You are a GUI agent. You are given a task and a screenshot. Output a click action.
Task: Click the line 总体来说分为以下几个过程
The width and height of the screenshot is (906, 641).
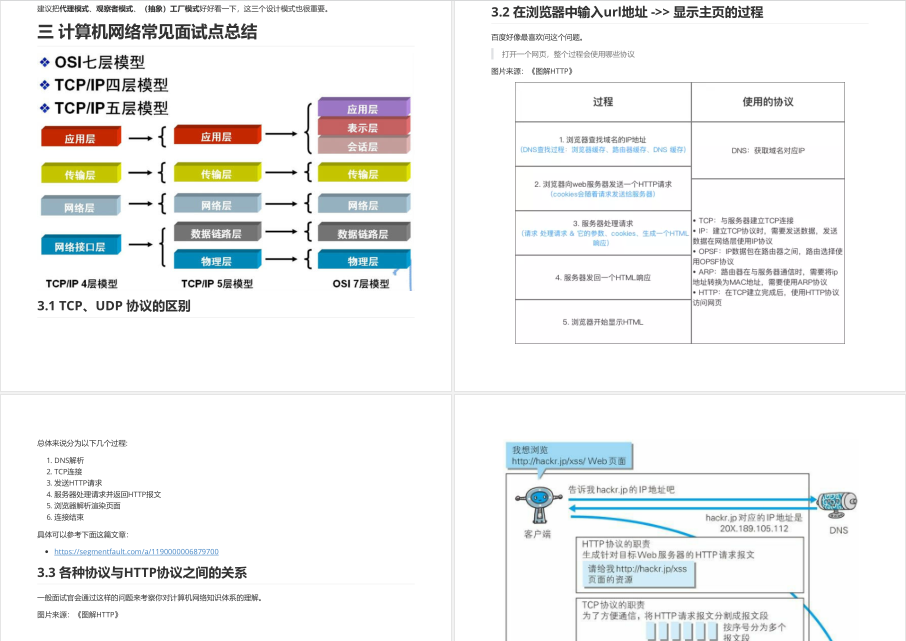82,443
